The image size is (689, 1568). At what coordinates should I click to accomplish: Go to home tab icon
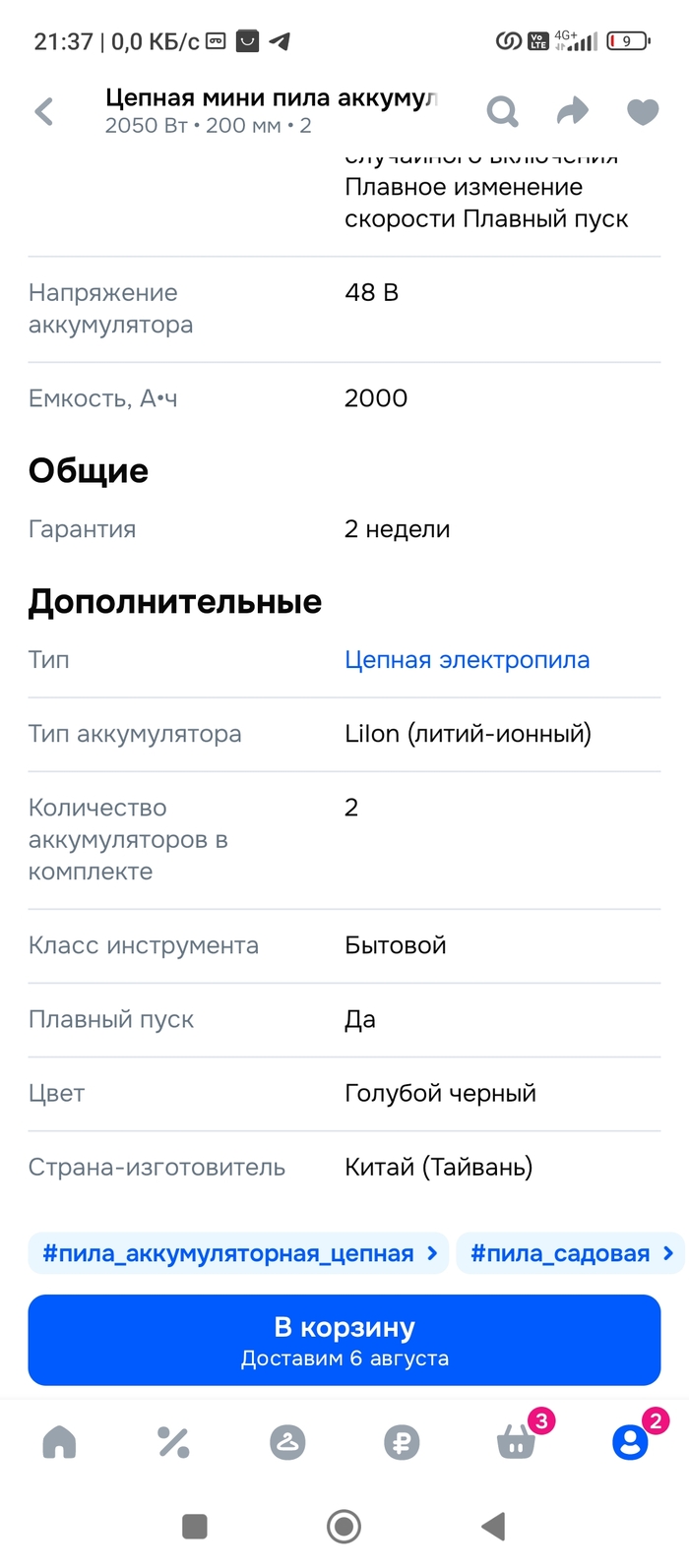point(60,1443)
